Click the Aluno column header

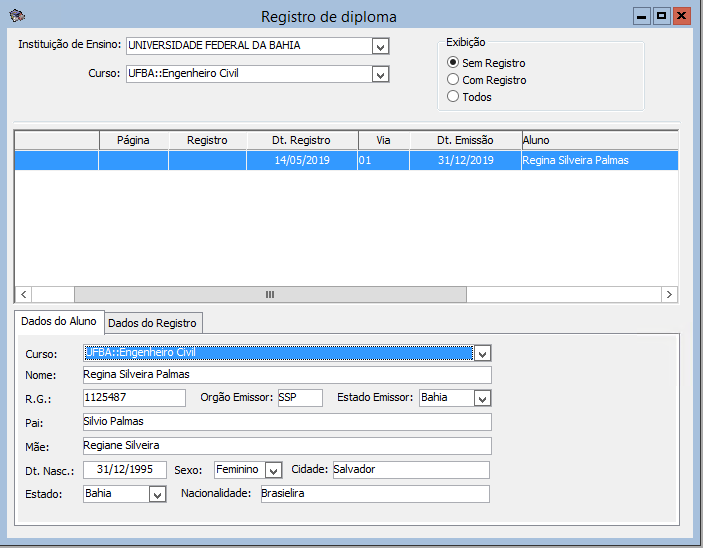click(x=598, y=140)
